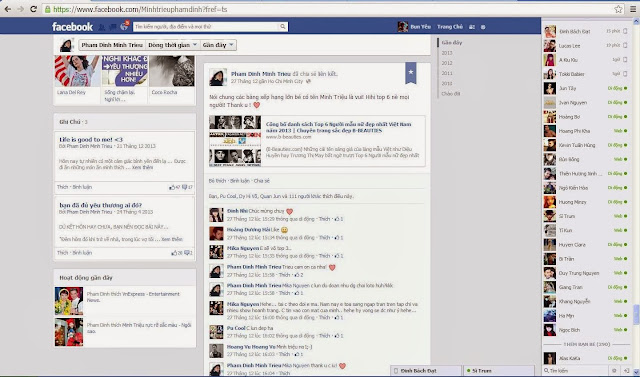
Task: Click the profile picture next to the name button
Action: tap(66, 45)
